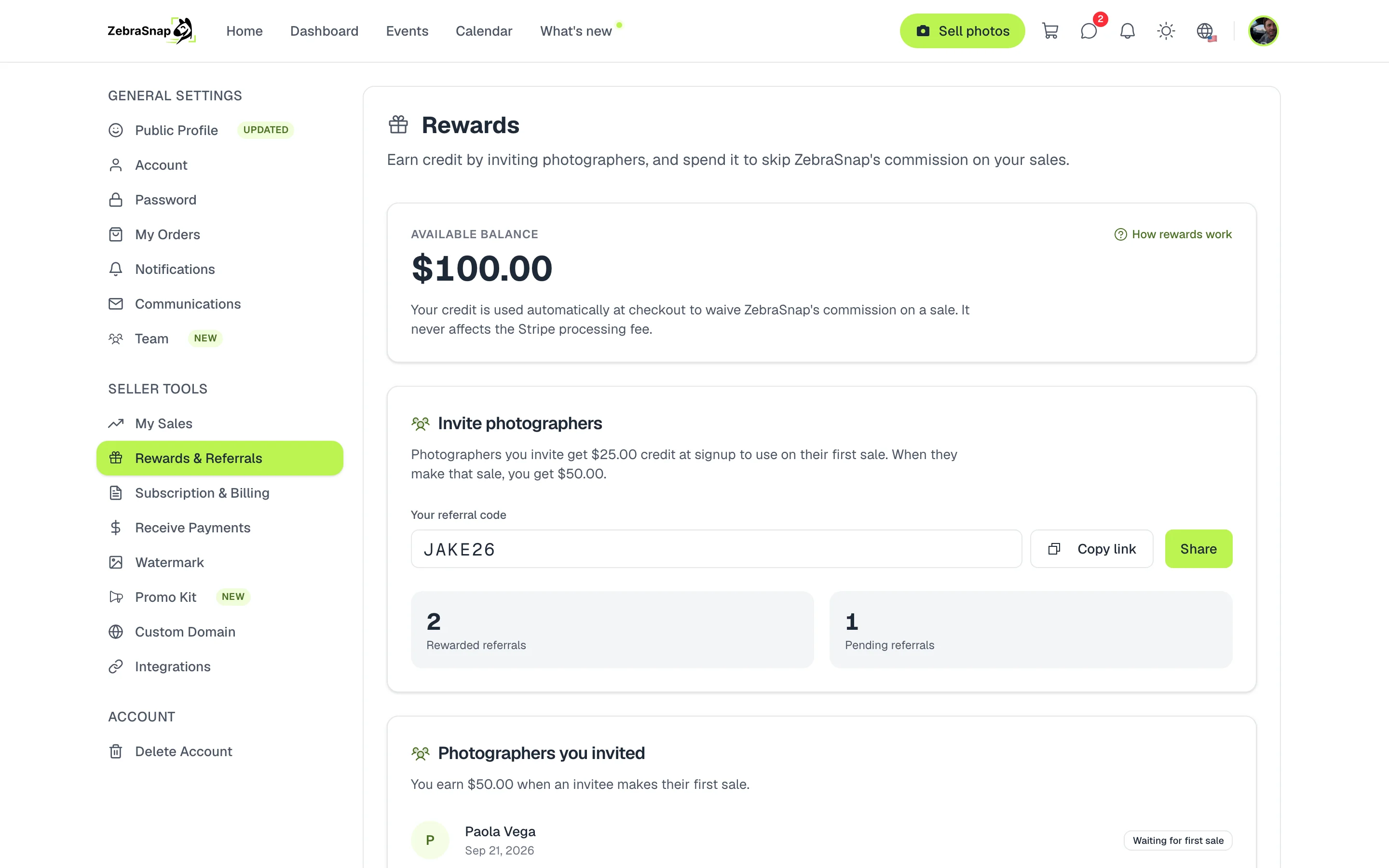Click the green Share button

1198,549
